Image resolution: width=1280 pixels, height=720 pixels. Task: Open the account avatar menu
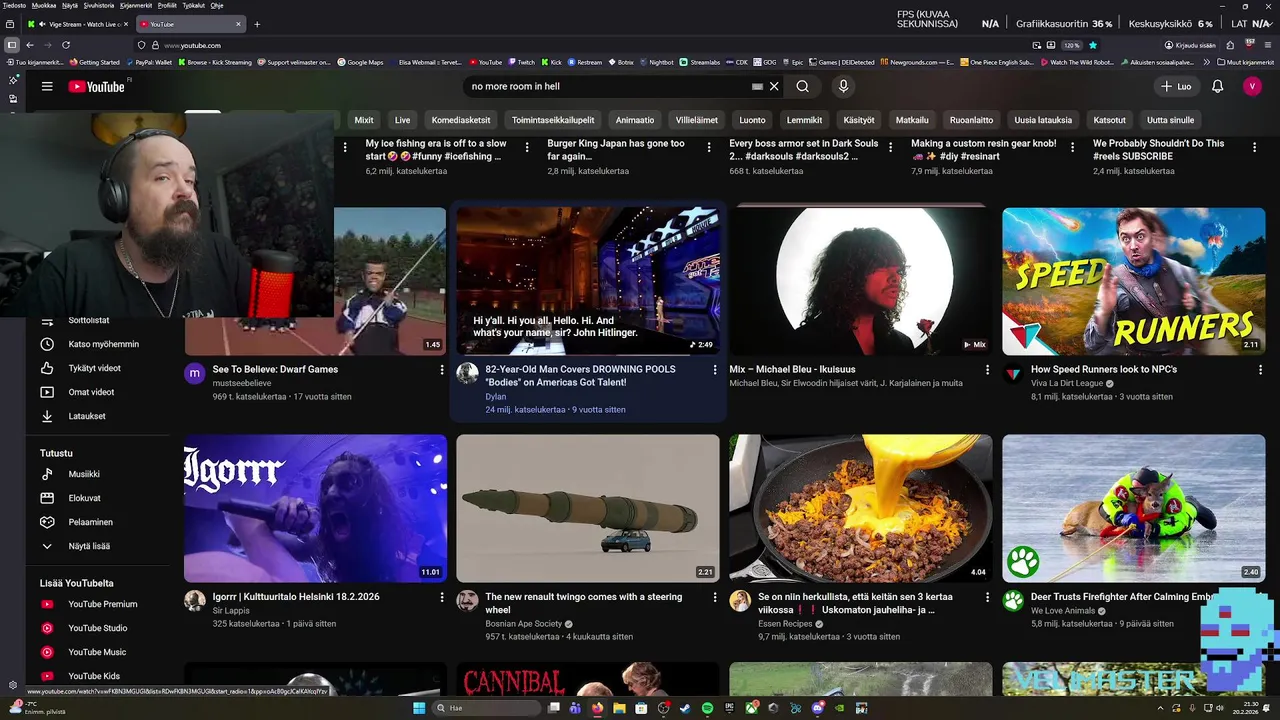pyautogui.click(x=1252, y=86)
